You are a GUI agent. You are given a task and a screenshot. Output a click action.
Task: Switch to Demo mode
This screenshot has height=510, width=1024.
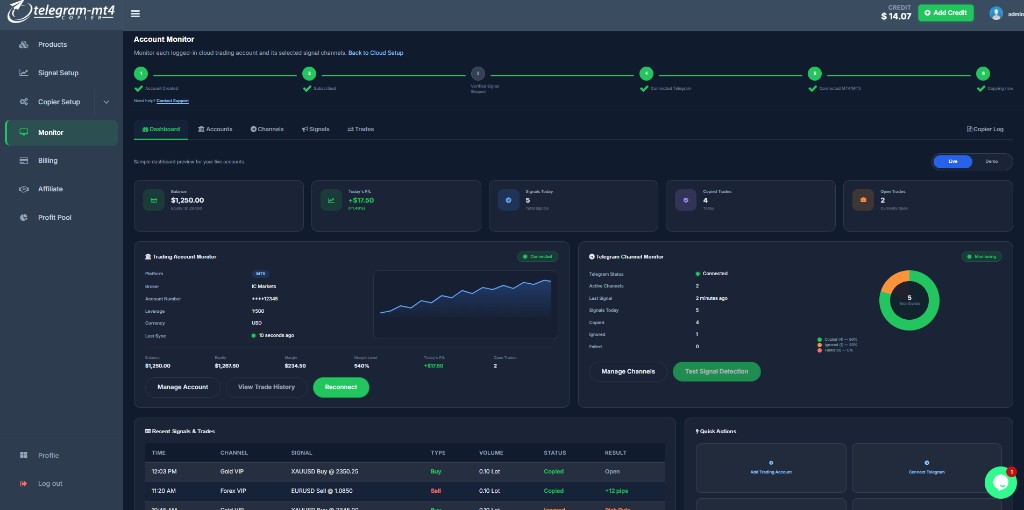991,161
